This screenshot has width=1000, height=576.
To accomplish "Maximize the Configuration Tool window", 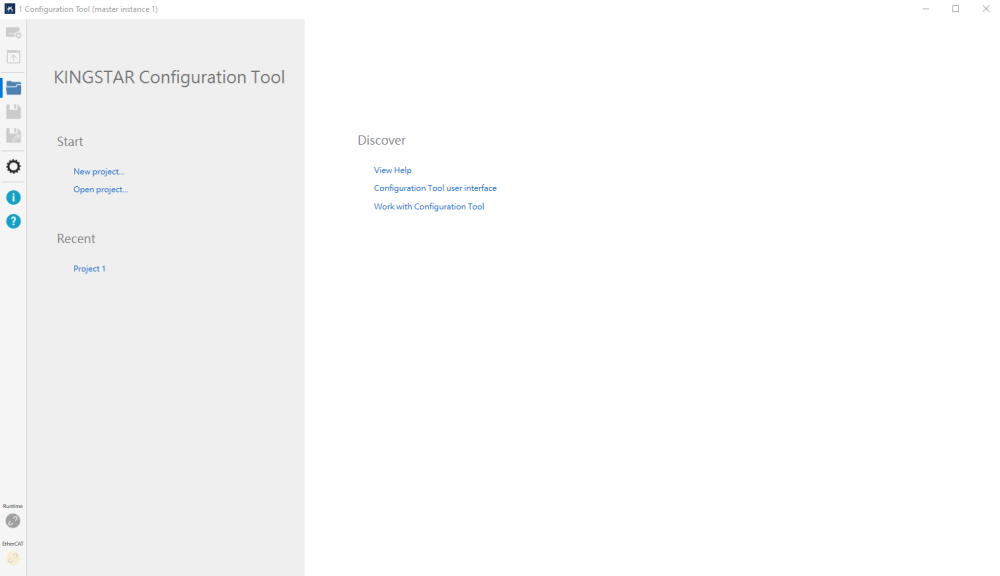I will (955, 9).
